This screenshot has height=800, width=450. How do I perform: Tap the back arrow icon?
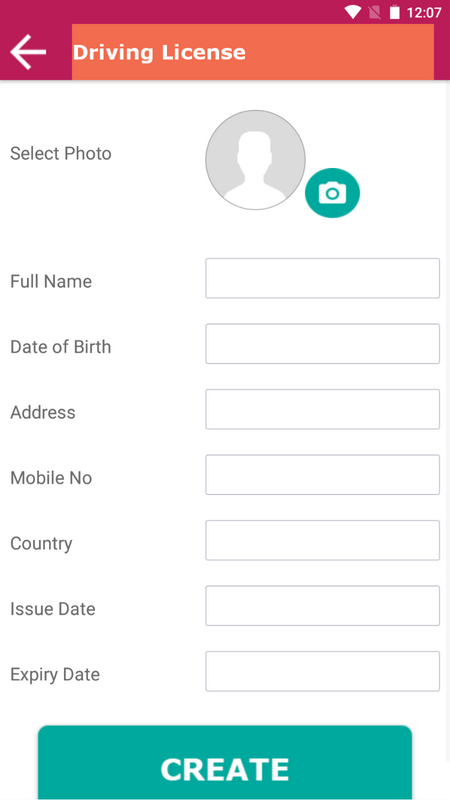pos(28,52)
